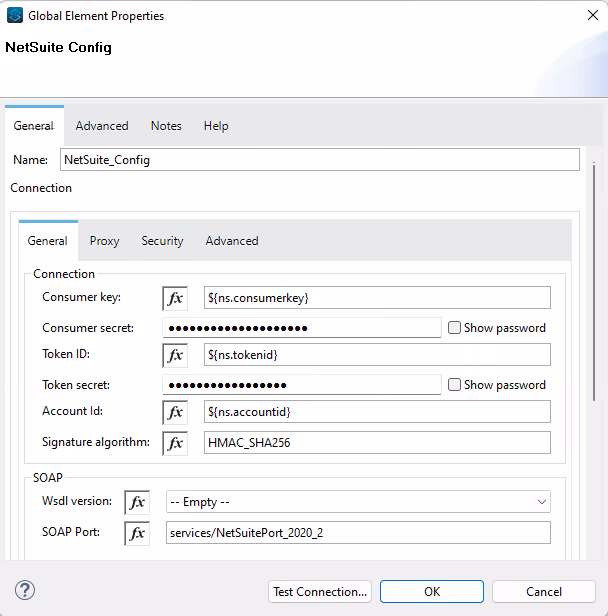Select the top General tab
This screenshot has height=616, width=608.
coord(34,126)
